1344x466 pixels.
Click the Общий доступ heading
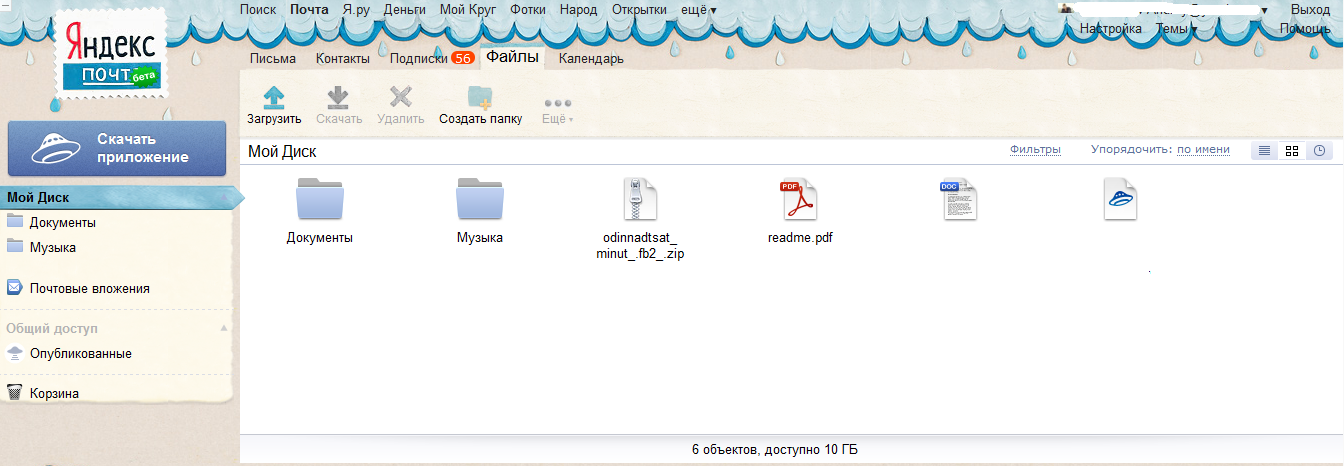pos(52,328)
